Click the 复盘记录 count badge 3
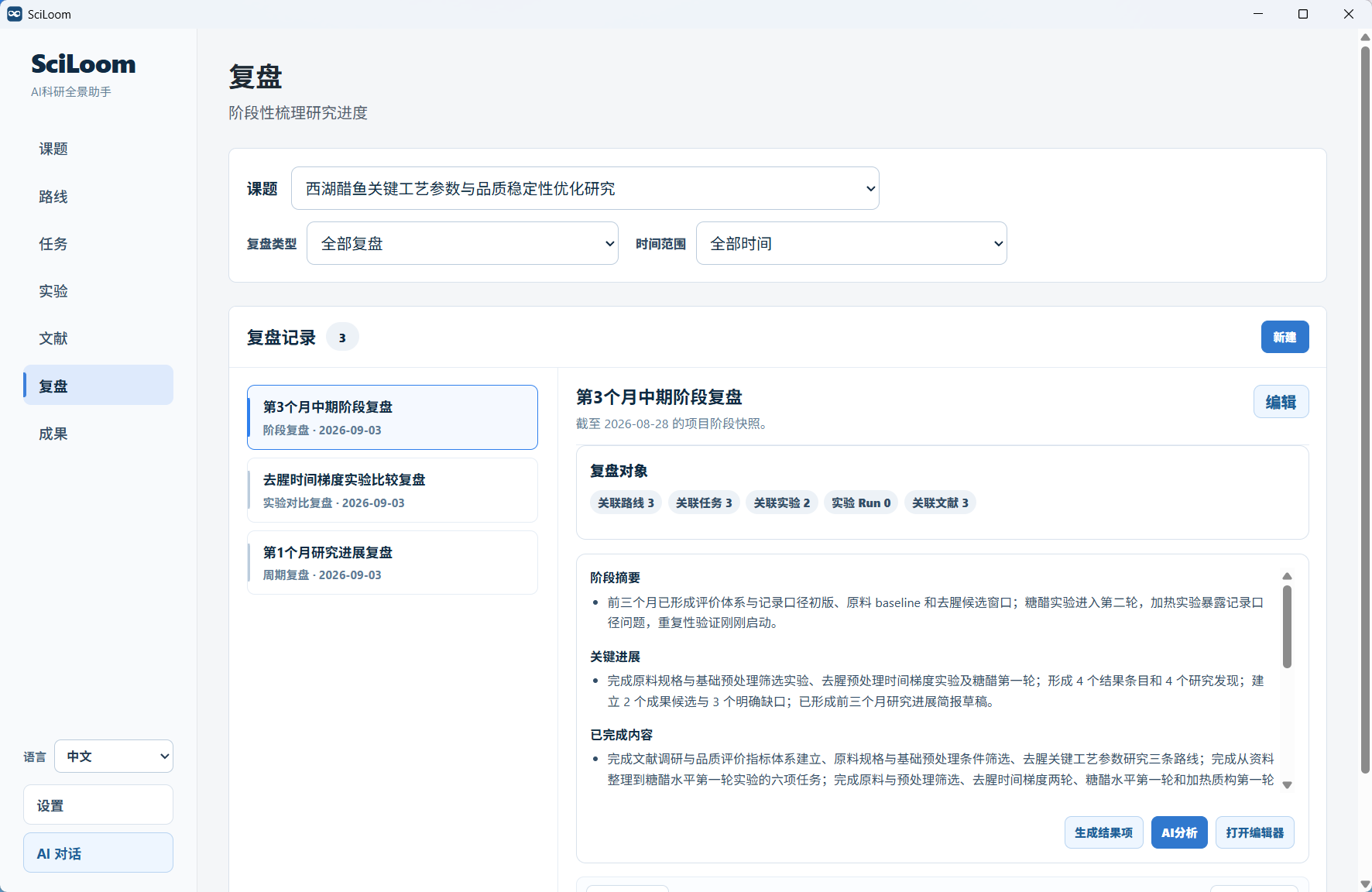The width and height of the screenshot is (1372, 892). tap(342, 338)
